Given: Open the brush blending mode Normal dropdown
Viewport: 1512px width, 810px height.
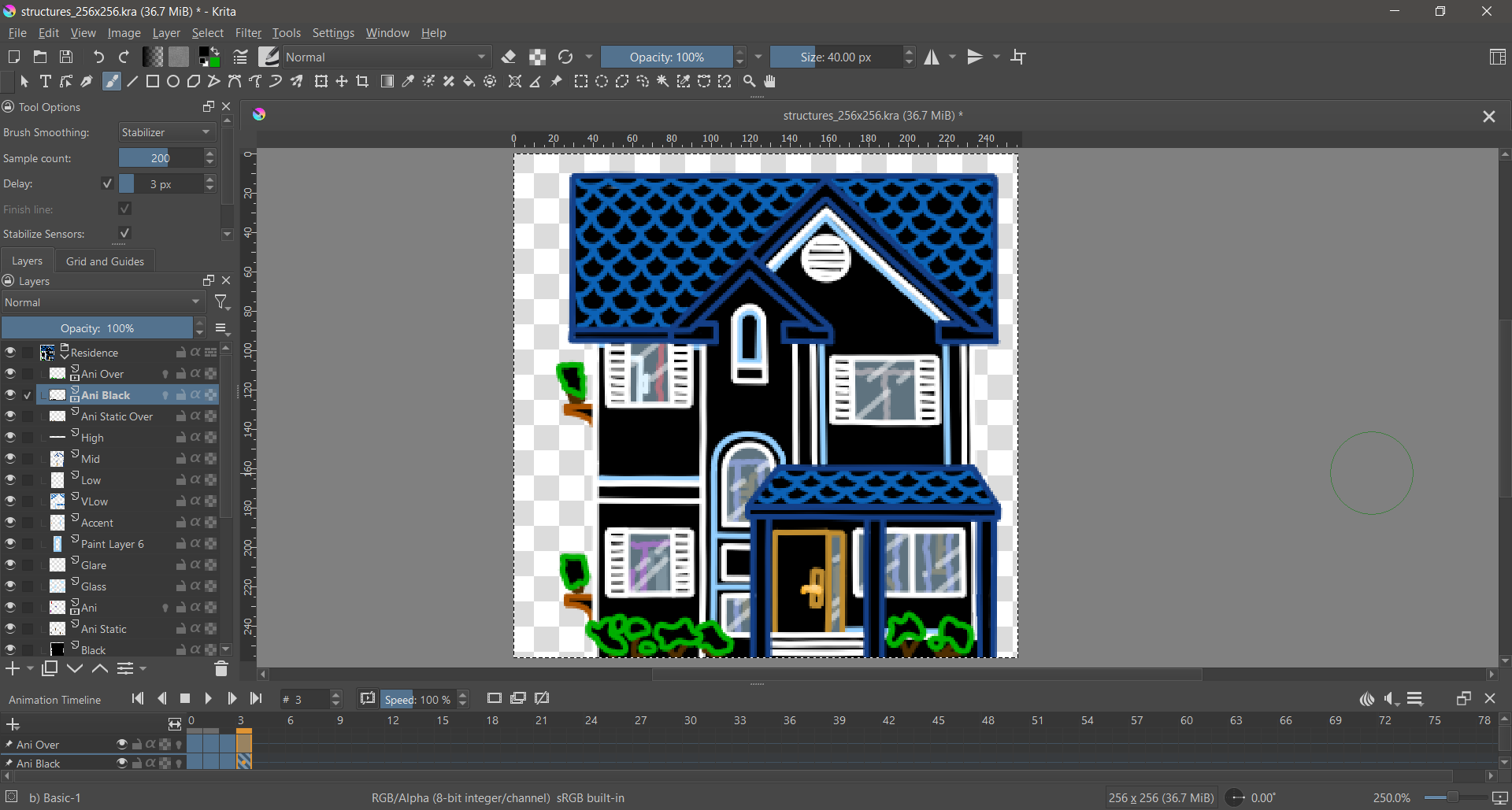Looking at the screenshot, I should click(386, 57).
